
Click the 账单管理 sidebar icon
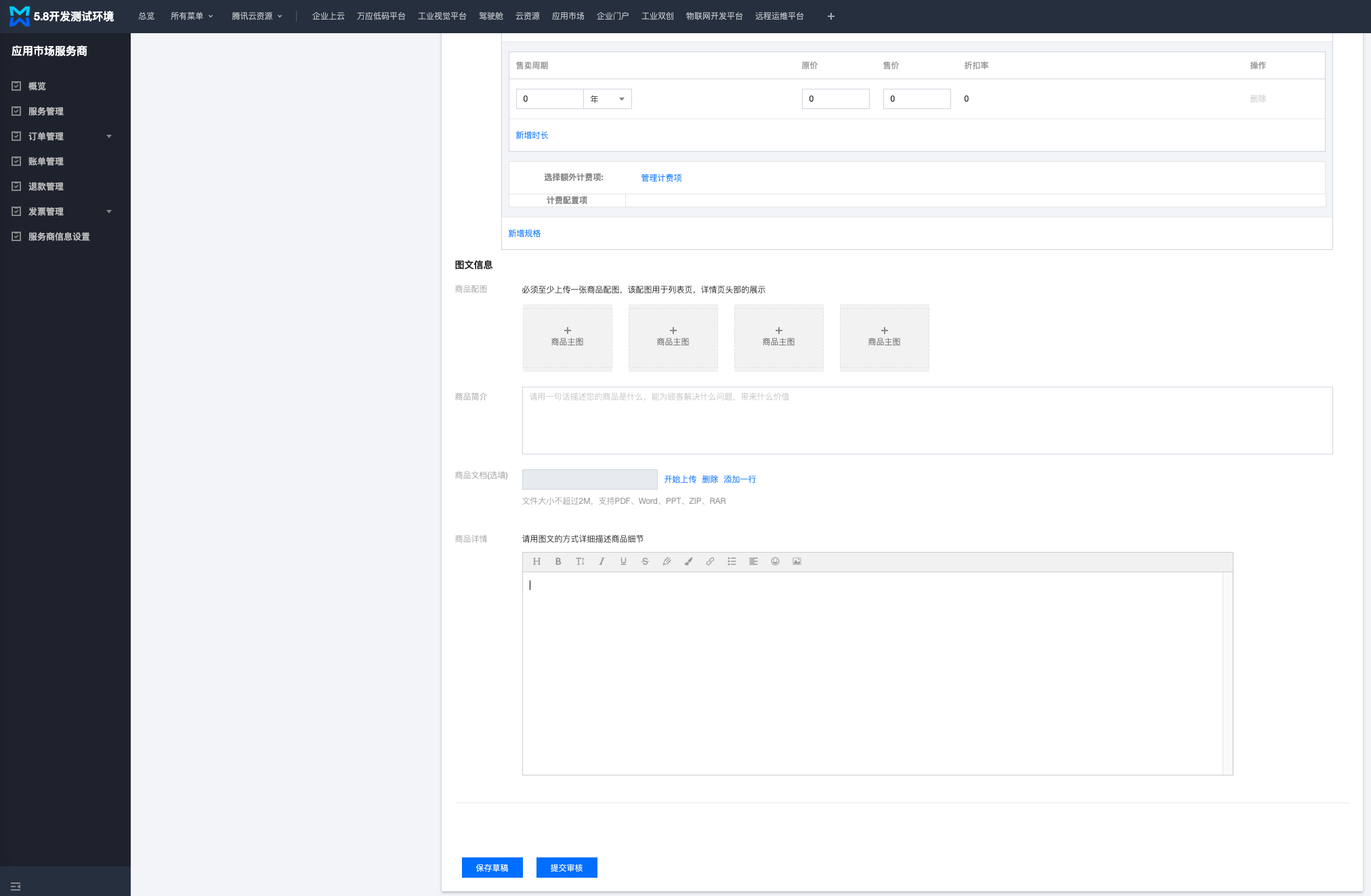16,161
